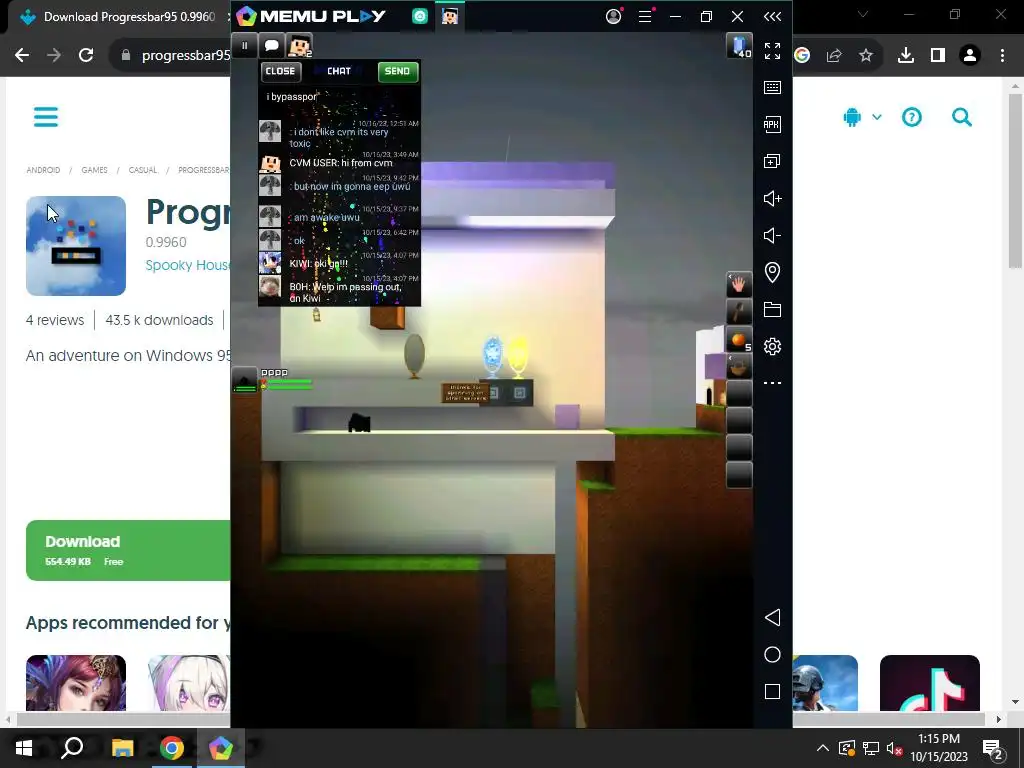Show hidden system tray icons chevron
This screenshot has height=768, width=1024.
click(822, 748)
